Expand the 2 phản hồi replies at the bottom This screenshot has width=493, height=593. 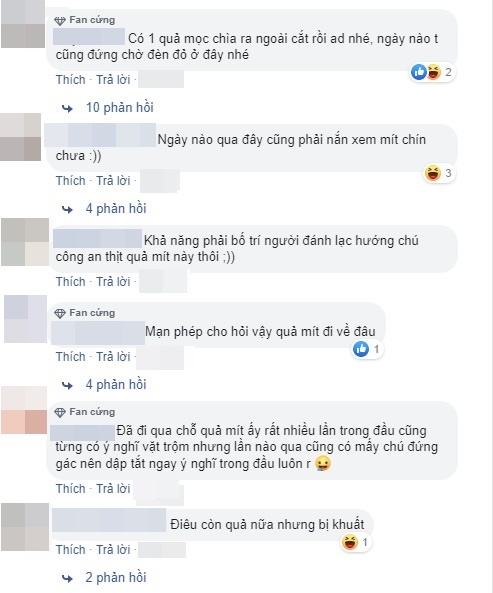(x=116, y=577)
